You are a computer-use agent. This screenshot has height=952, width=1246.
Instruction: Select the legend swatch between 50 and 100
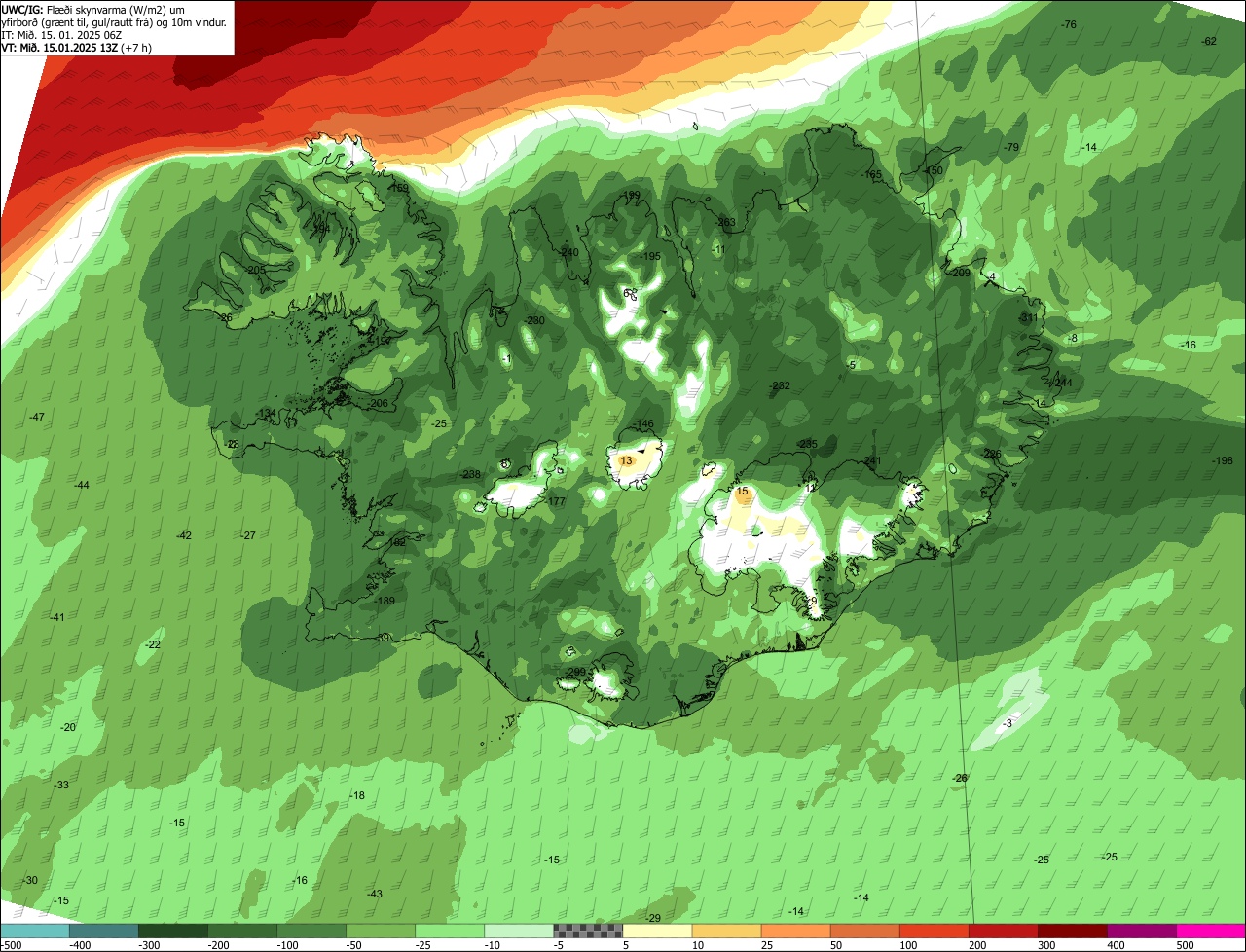click(864, 932)
